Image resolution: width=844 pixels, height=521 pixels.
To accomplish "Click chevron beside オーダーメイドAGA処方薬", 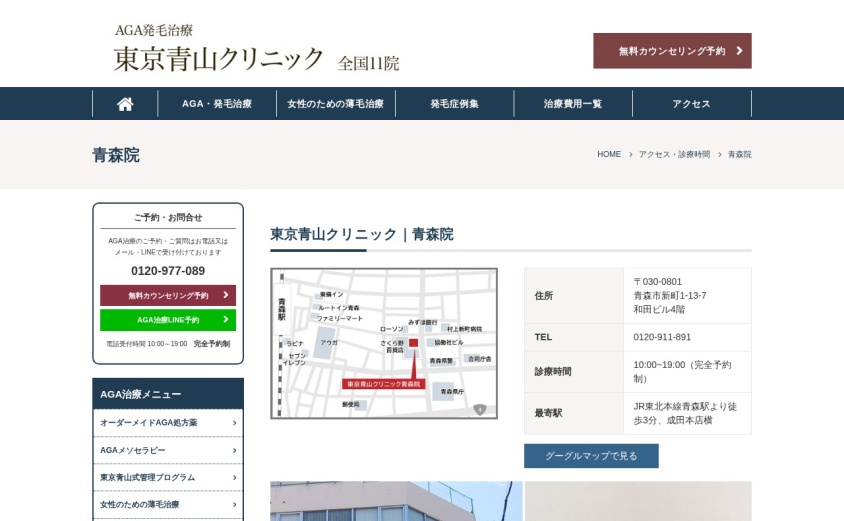I will coord(235,423).
